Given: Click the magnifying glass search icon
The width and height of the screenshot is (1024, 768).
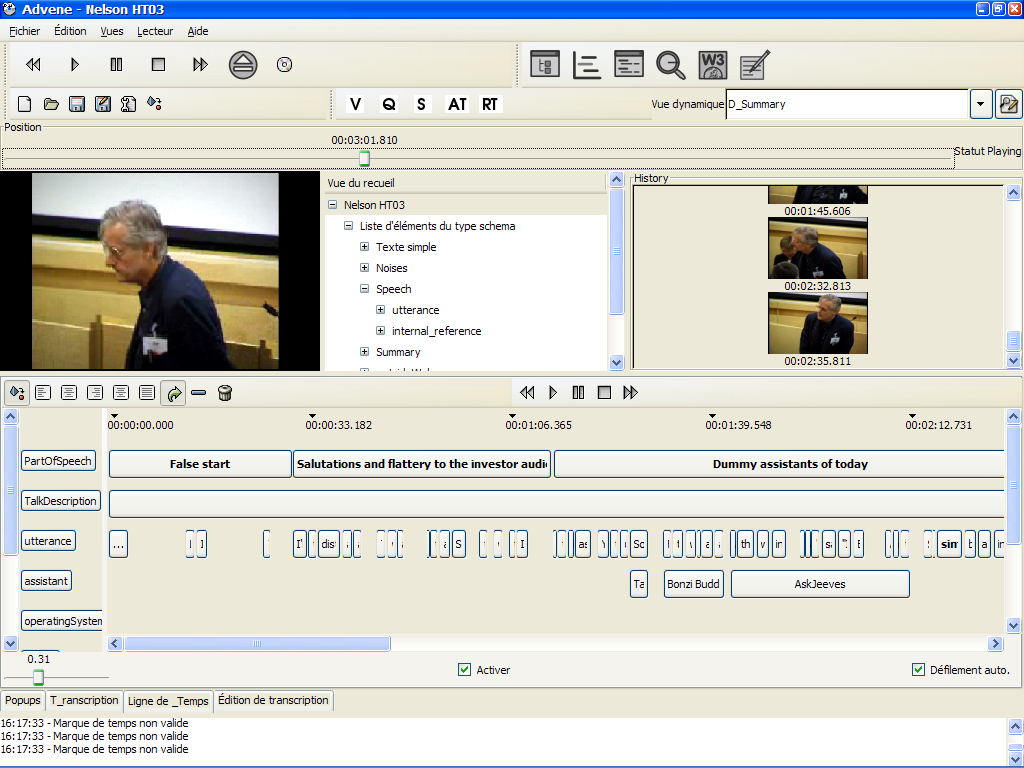Looking at the screenshot, I should coord(670,65).
